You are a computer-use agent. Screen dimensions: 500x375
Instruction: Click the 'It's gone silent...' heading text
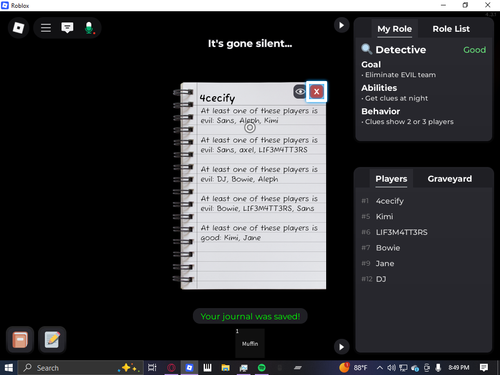[x=250, y=43]
